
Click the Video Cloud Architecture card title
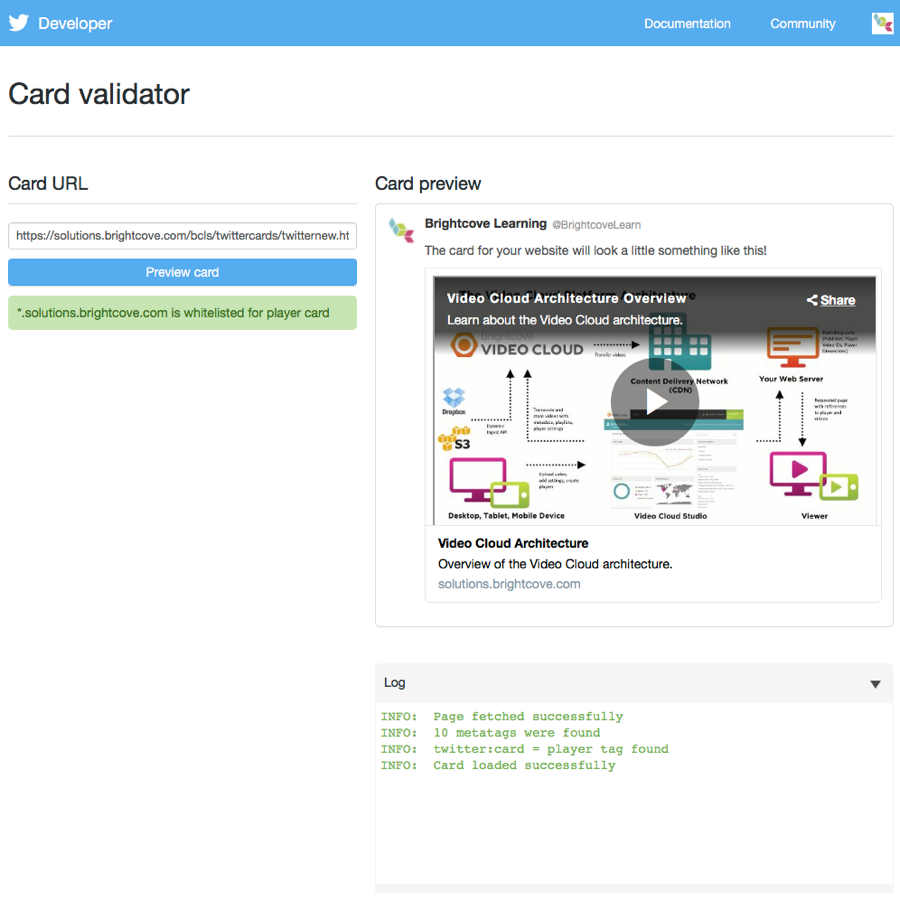(x=513, y=544)
